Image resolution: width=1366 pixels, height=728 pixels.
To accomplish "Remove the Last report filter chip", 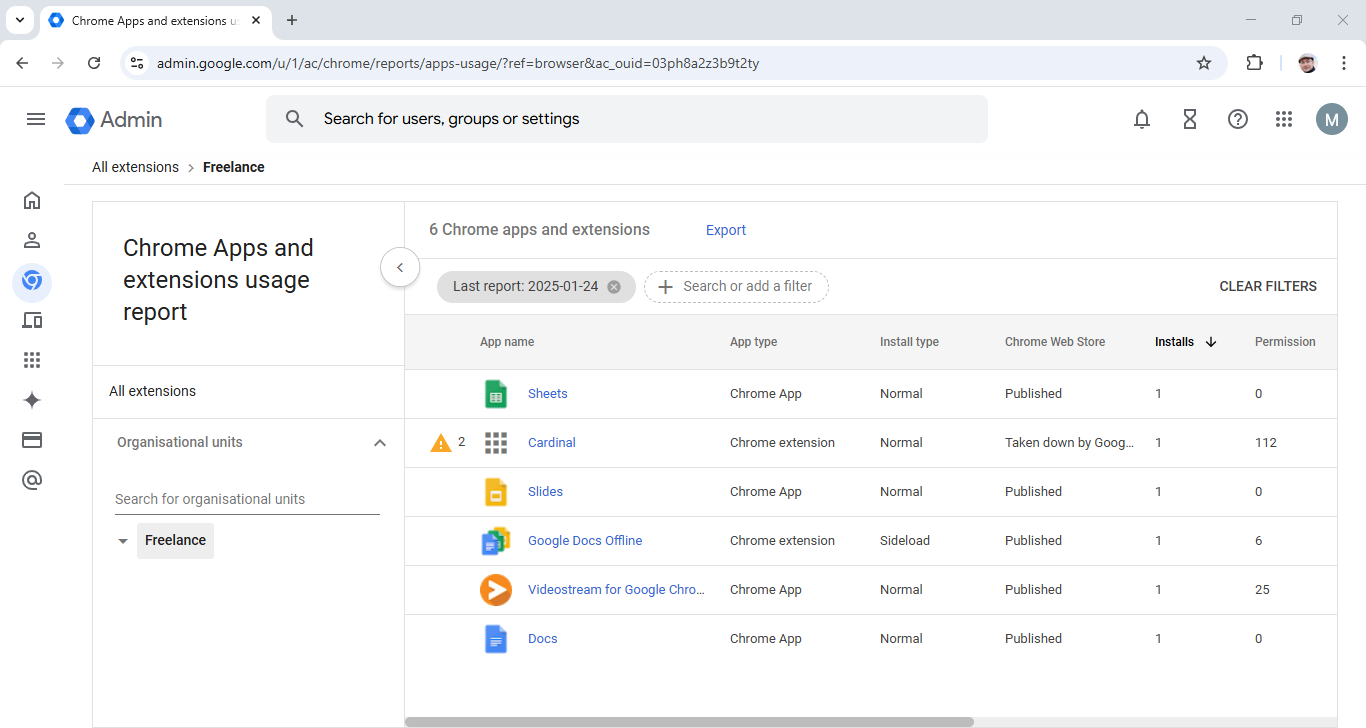I will click(x=614, y=287).
